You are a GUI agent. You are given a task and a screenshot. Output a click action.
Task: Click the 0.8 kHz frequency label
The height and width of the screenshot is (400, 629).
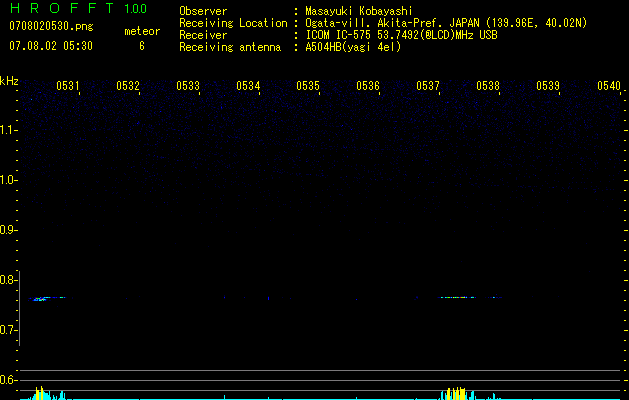pyautogui.click(x=8, y=280)
